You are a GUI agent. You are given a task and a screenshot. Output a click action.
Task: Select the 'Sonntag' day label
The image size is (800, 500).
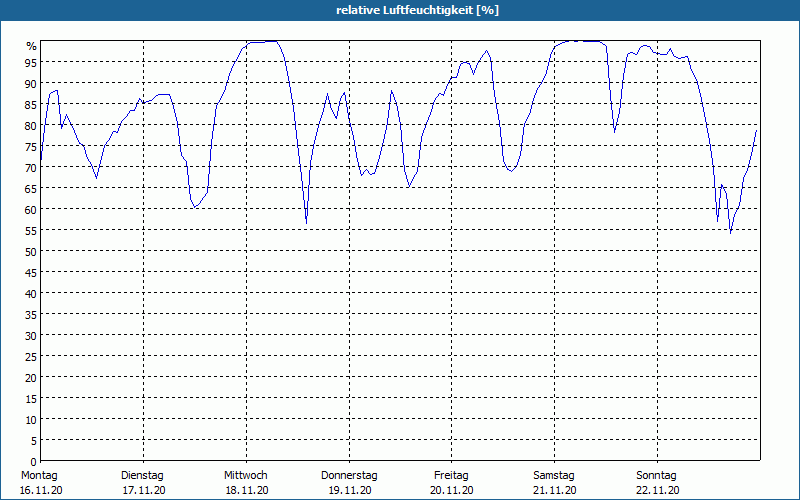pyautogui.click(x=656, y=476)
